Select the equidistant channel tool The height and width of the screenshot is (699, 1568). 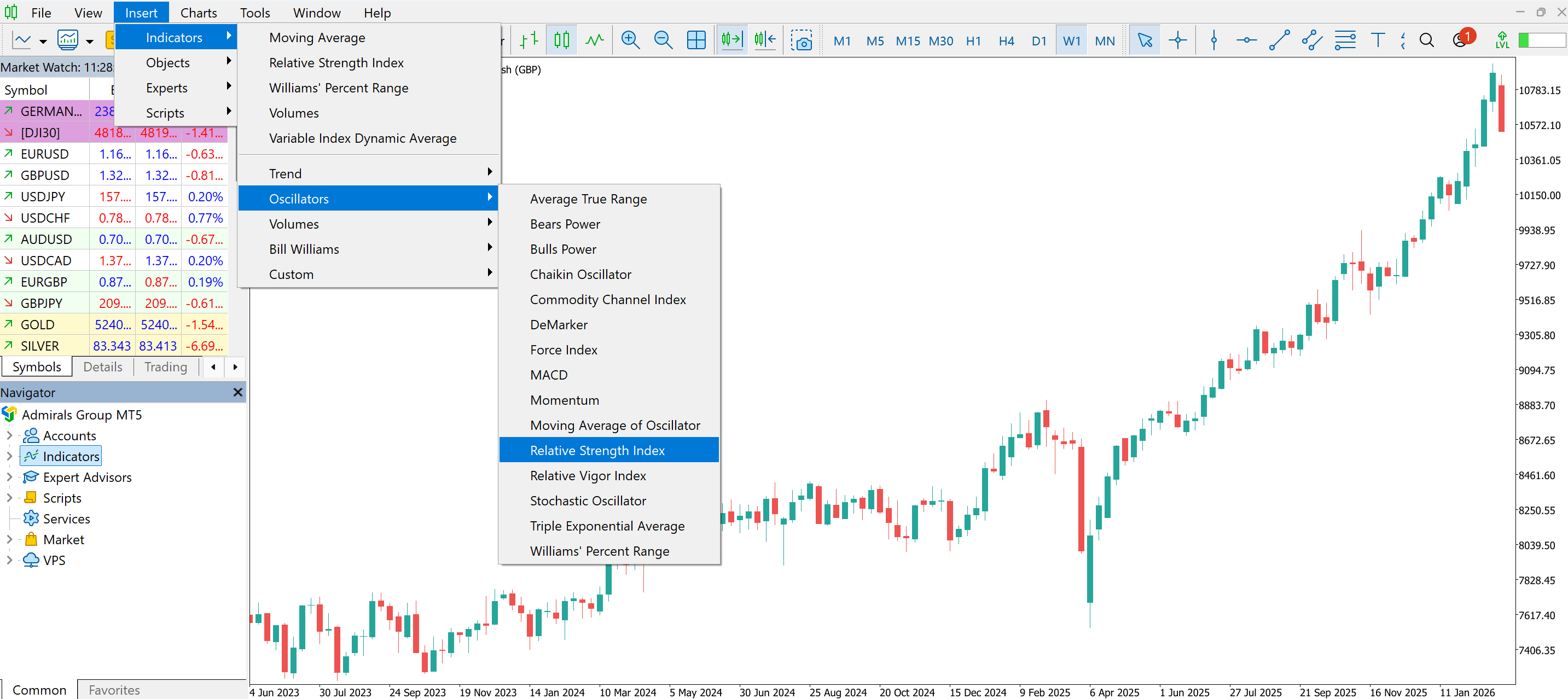pyautogui.click(x=1312, y=41)
